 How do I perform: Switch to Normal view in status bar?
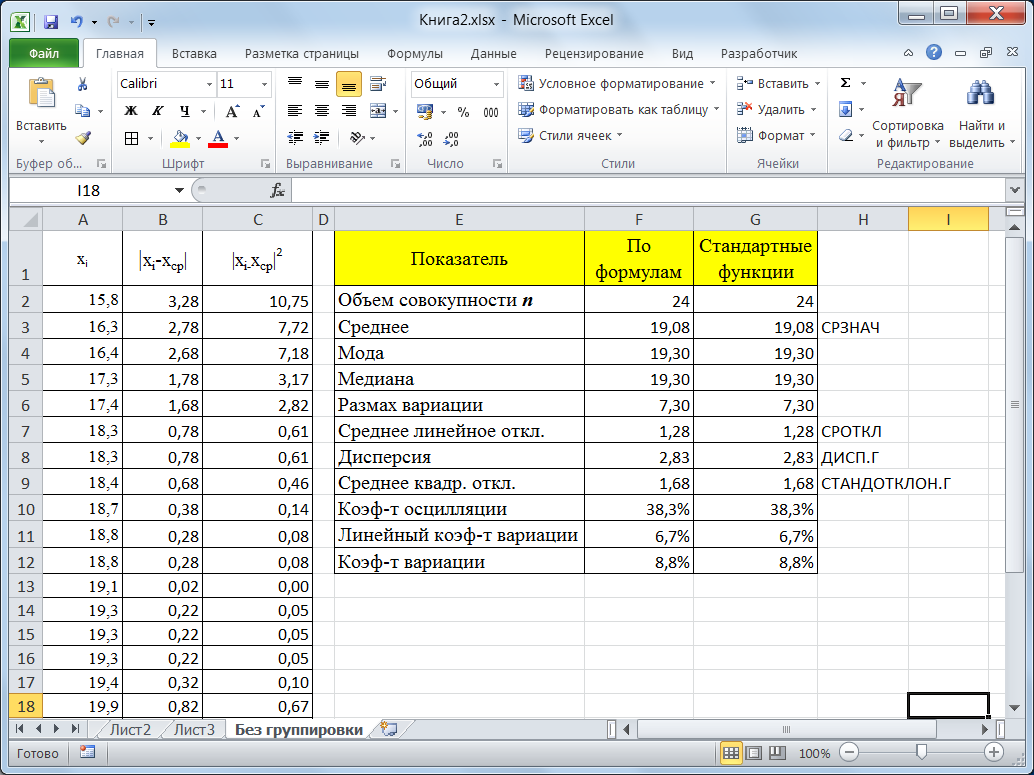(731, 753)
